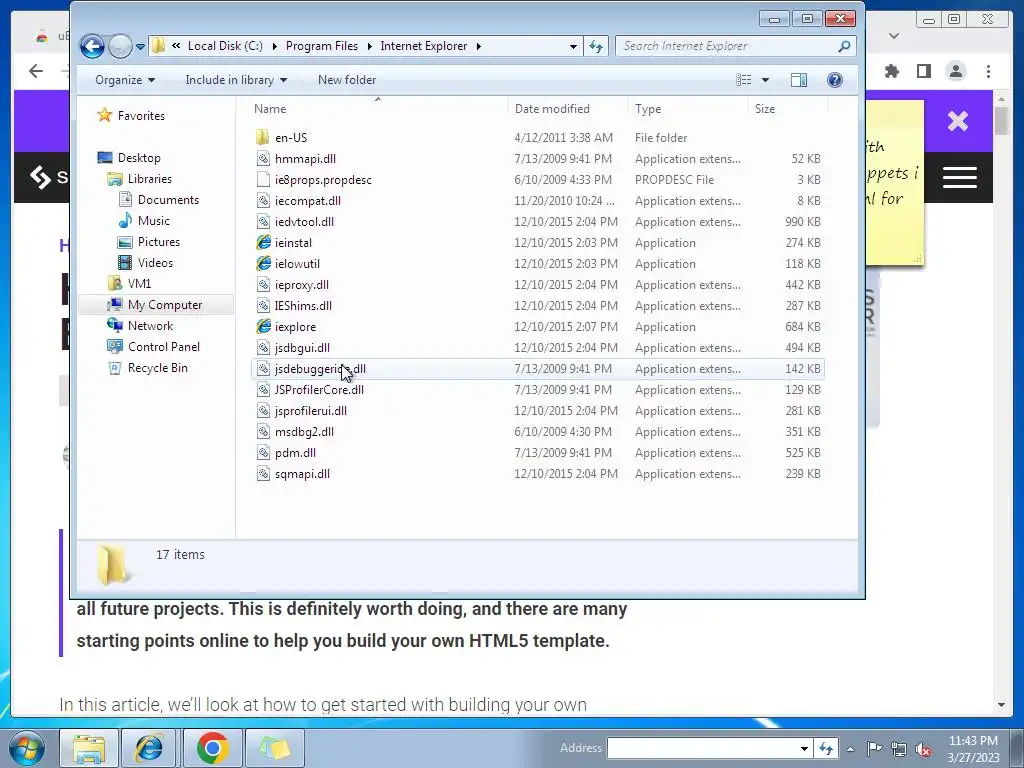Click Refresh button beside the address bar
The width and height of the screenshot is (1024, 768).
pyautogui.click(x=596, y=46)
